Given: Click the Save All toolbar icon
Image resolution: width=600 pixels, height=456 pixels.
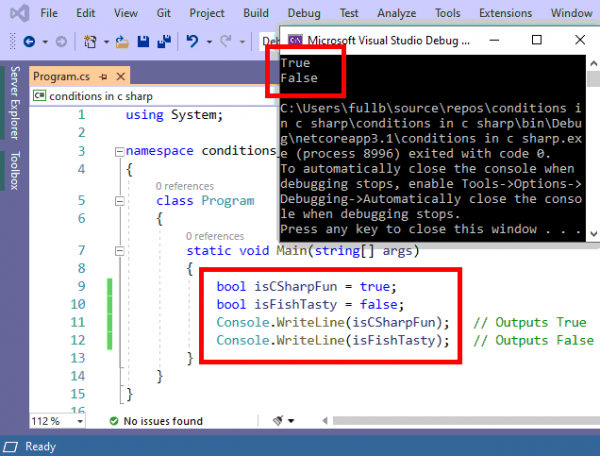Looking at the screenshot, I should [162, 42].
